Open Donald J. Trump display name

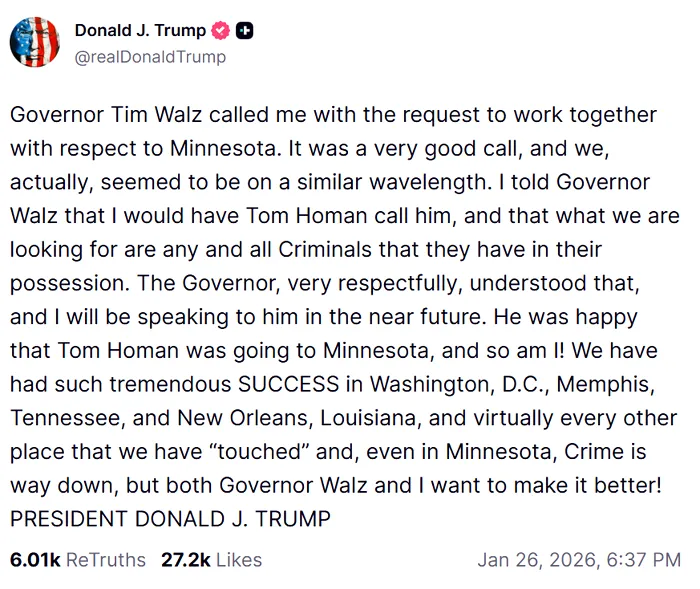(140, 31)
